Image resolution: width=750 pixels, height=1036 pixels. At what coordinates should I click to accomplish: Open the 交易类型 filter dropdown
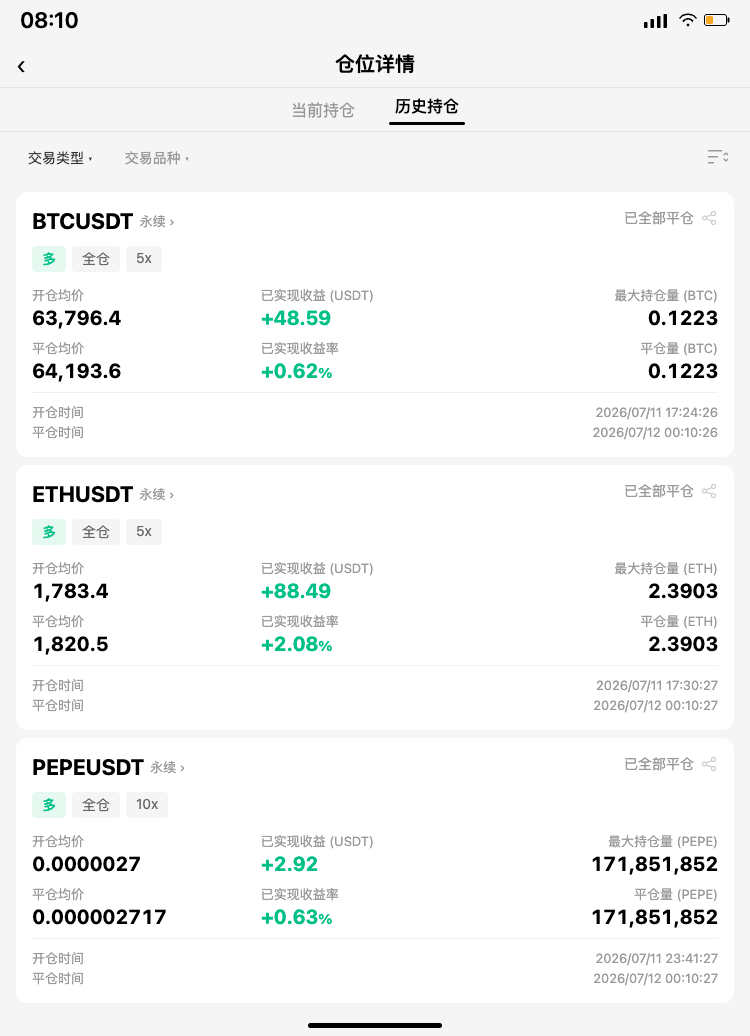click(60, 158)
